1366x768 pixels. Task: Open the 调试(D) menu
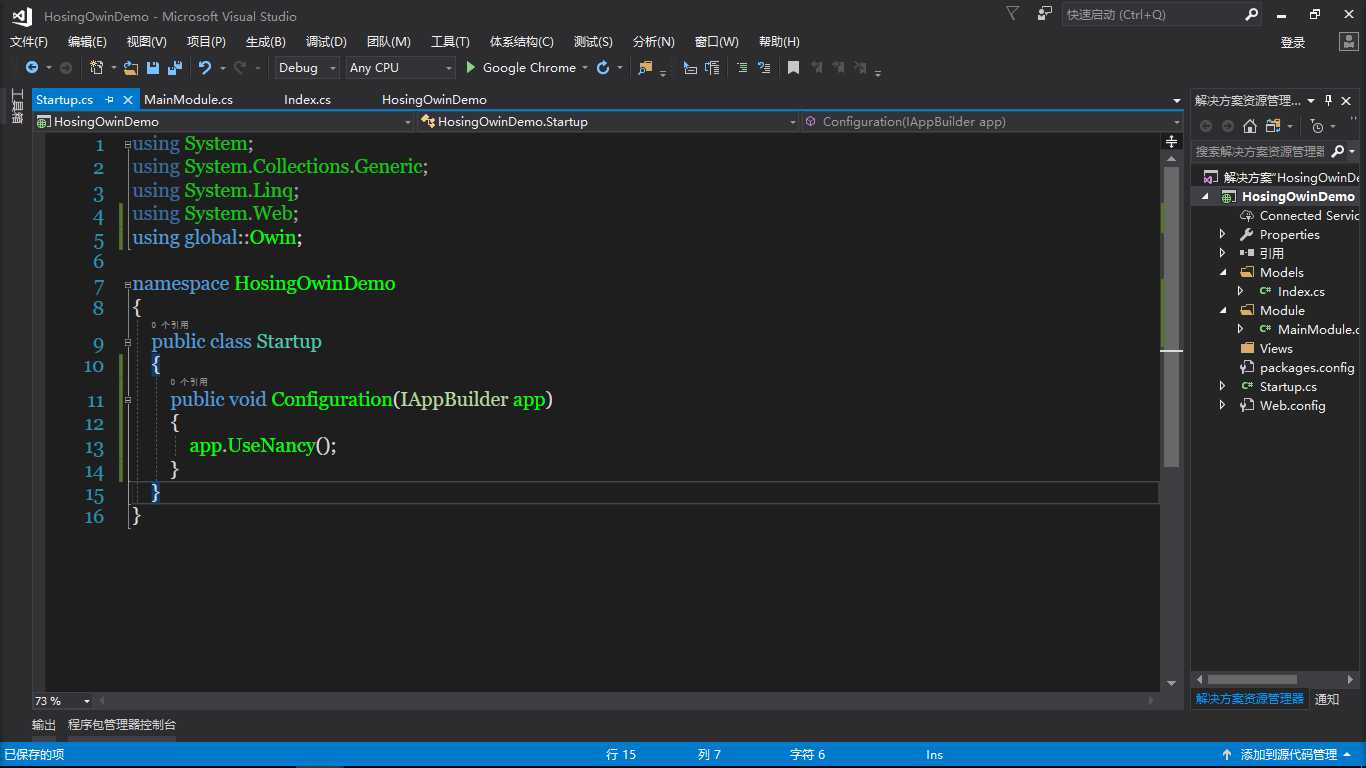pyautogui.click(x=326, y=42)
